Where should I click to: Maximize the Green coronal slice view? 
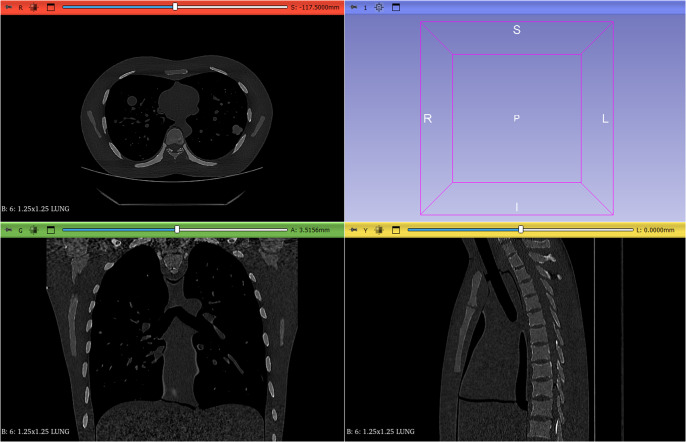(51, 230)
